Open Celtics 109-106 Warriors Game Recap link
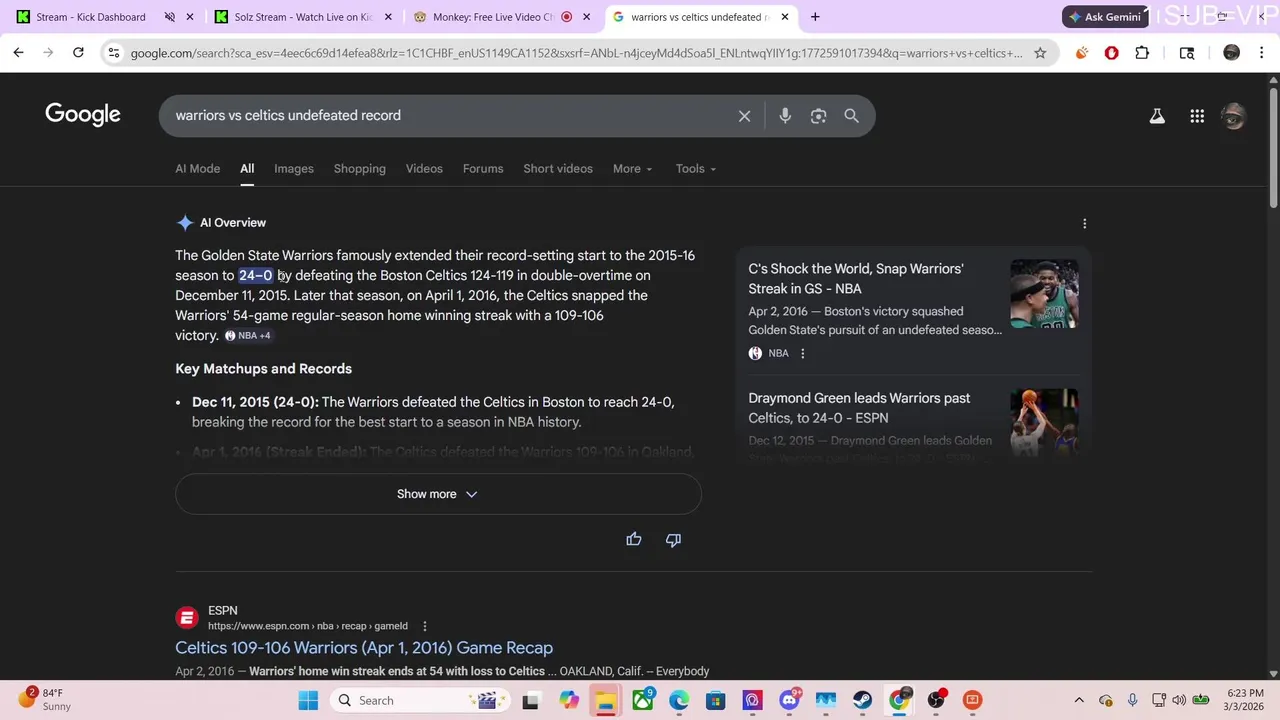The width and height of the screenshot is (1280, 720). click(x=364, y=648)
